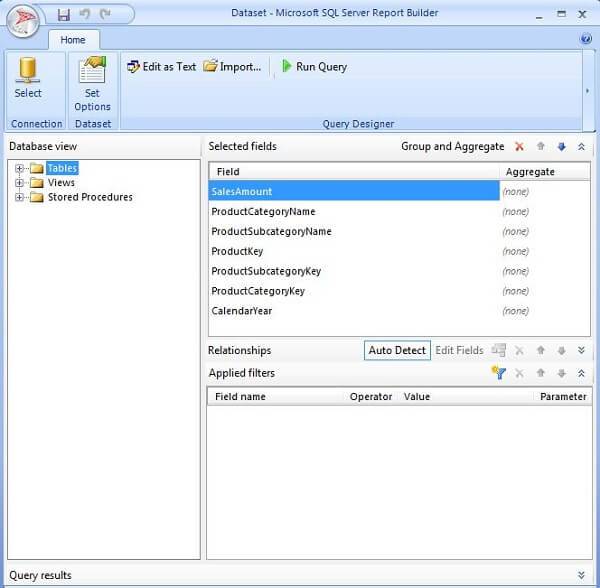This screenshot has height=588, width=600.
Task: Select the ProductCategoryKey field row
Action: (x=354, y=291)
